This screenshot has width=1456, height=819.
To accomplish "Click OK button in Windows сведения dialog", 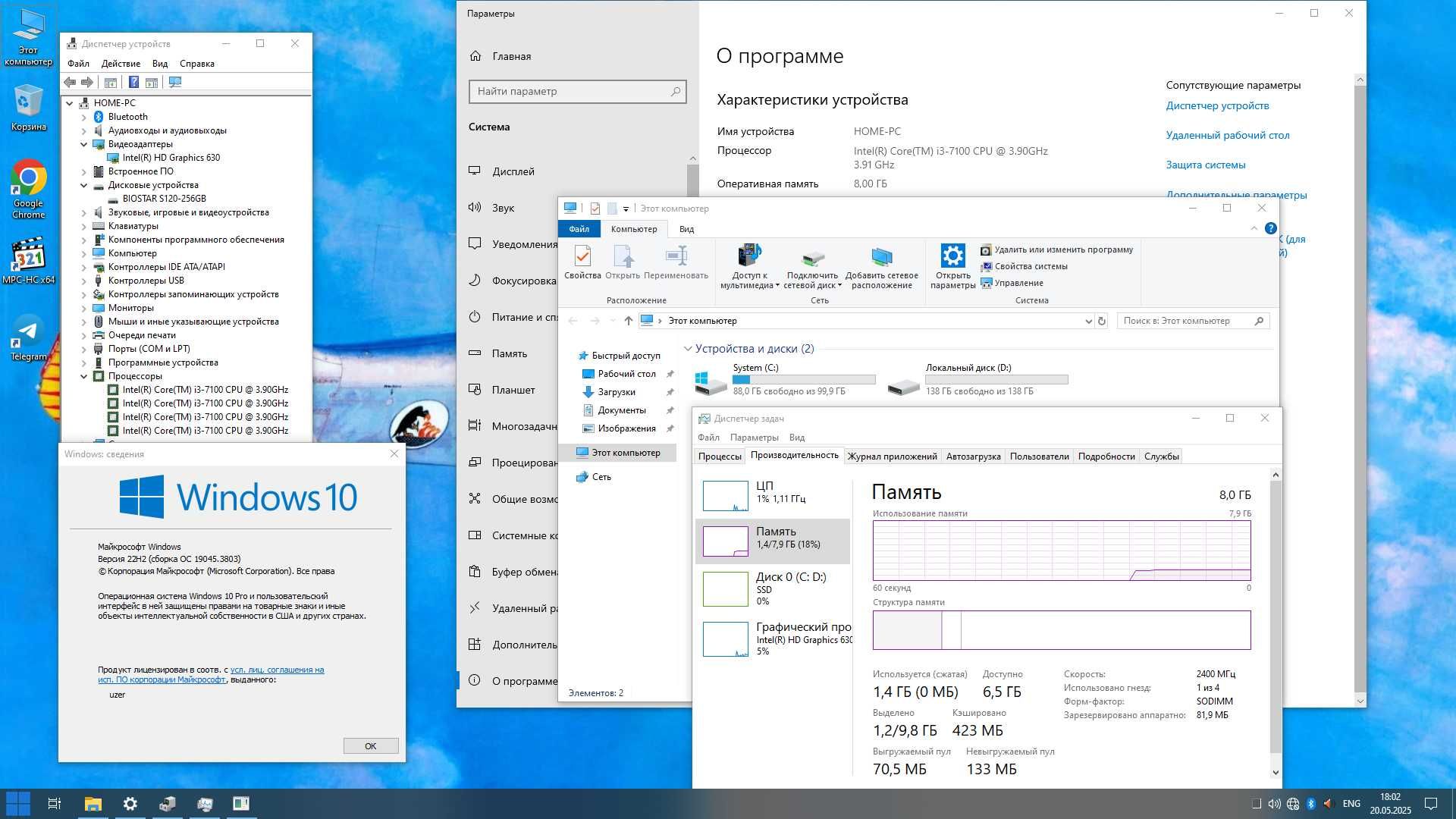I will 370,745.
